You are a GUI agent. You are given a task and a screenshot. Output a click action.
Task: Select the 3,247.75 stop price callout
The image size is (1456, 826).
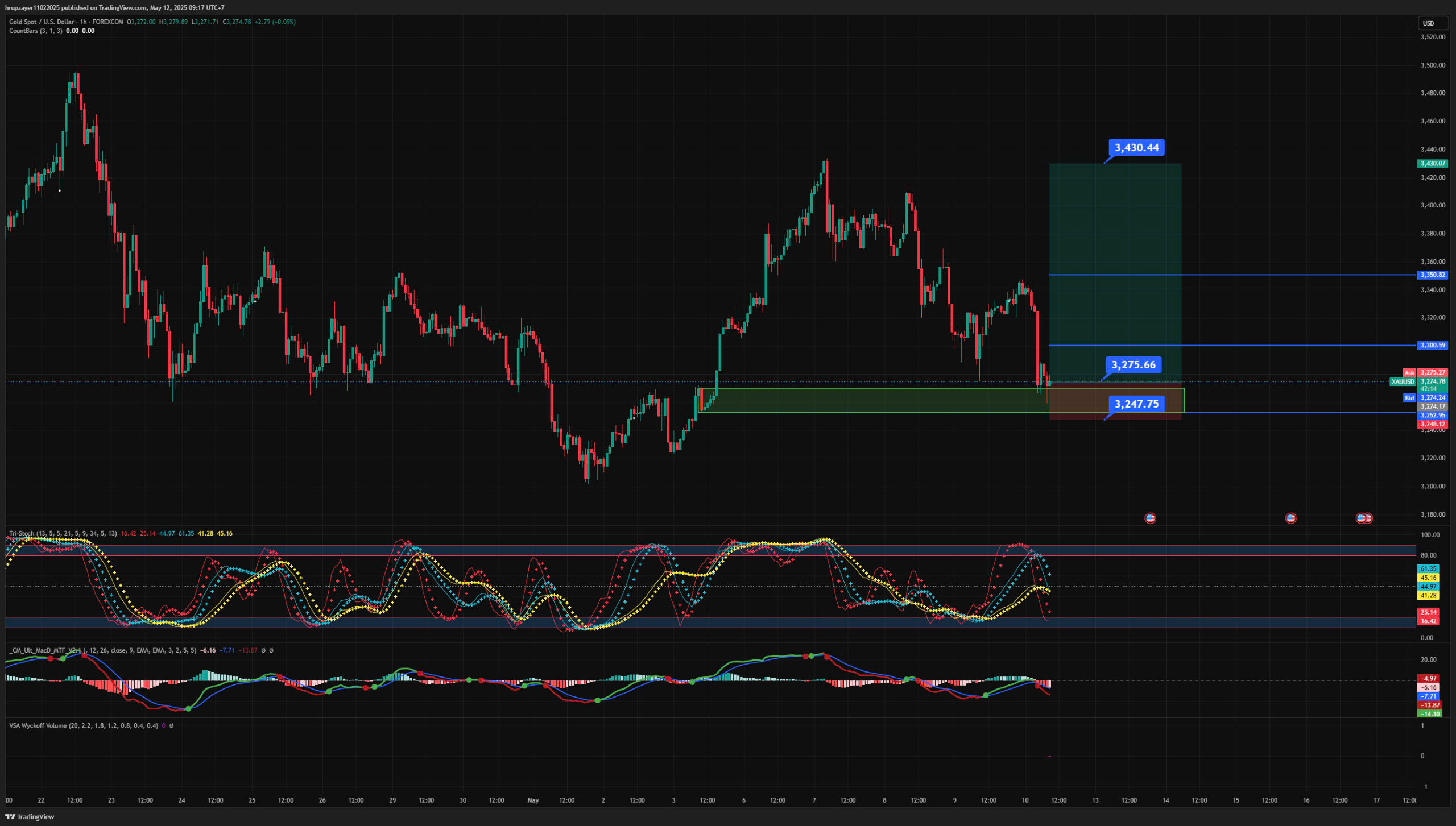pos(1136,404)
